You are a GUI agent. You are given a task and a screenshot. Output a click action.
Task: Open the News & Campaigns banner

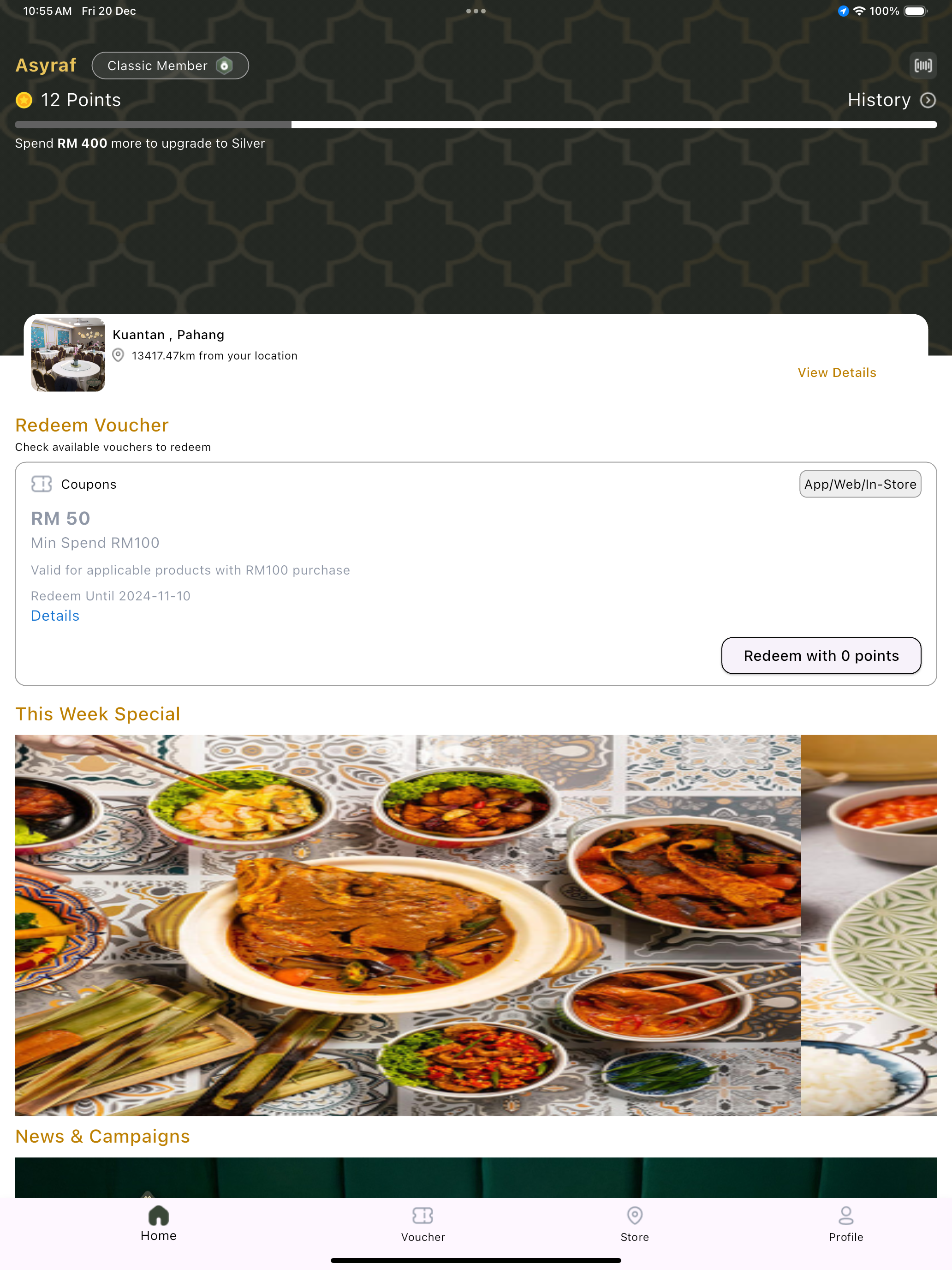coord(476,1177)
